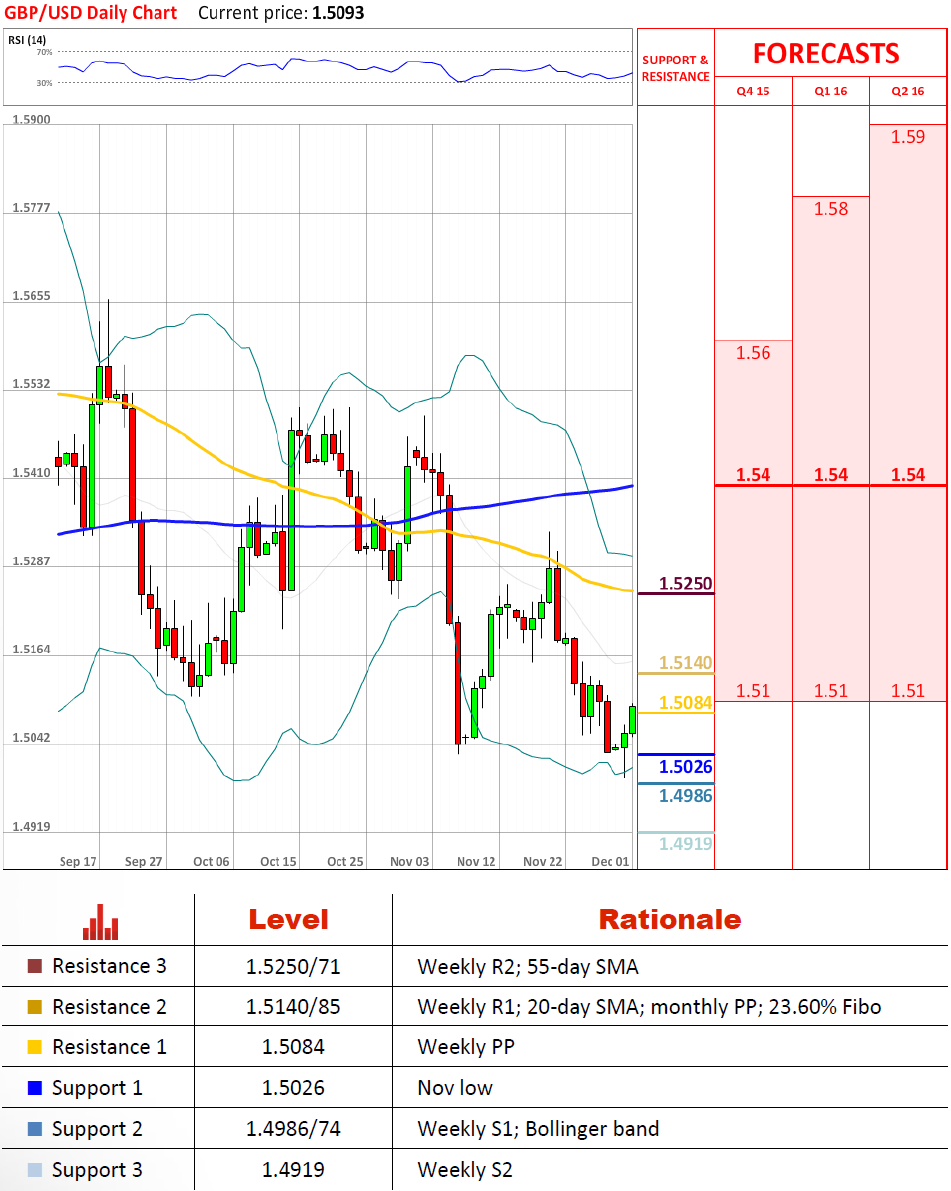Click the 1.5410 price axis label
Image resolution: width=951 pixels, height=1191 pixels.
31,472
